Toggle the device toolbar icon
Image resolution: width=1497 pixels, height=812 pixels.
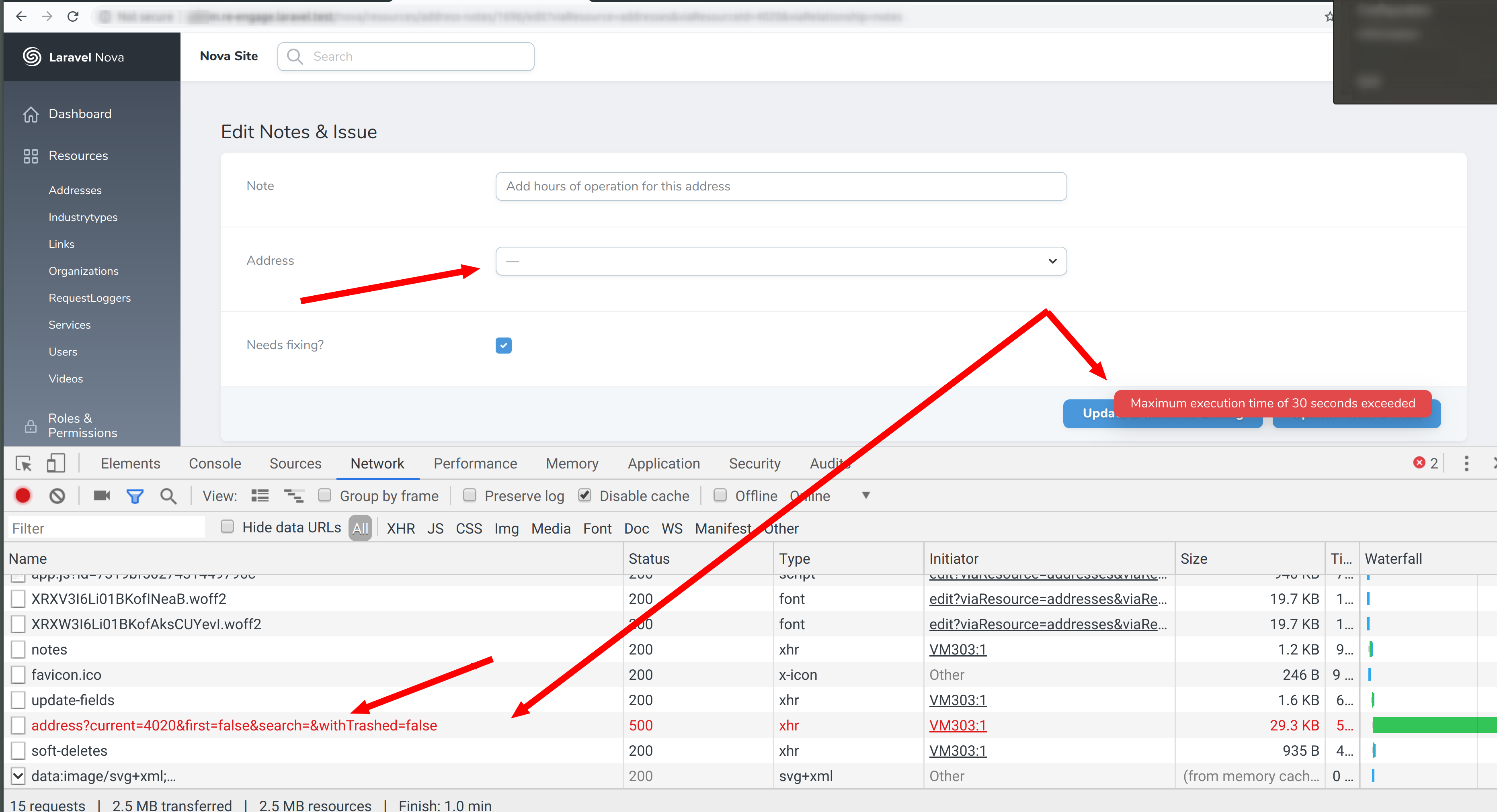point(55,463)
